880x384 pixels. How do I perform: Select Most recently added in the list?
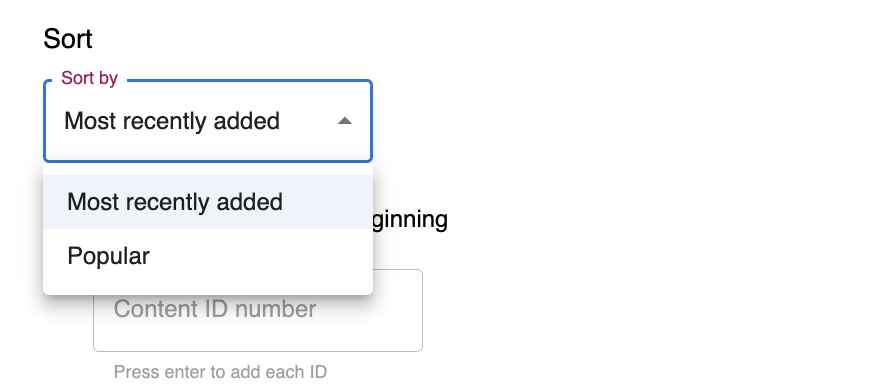click(x=208, y=202)
